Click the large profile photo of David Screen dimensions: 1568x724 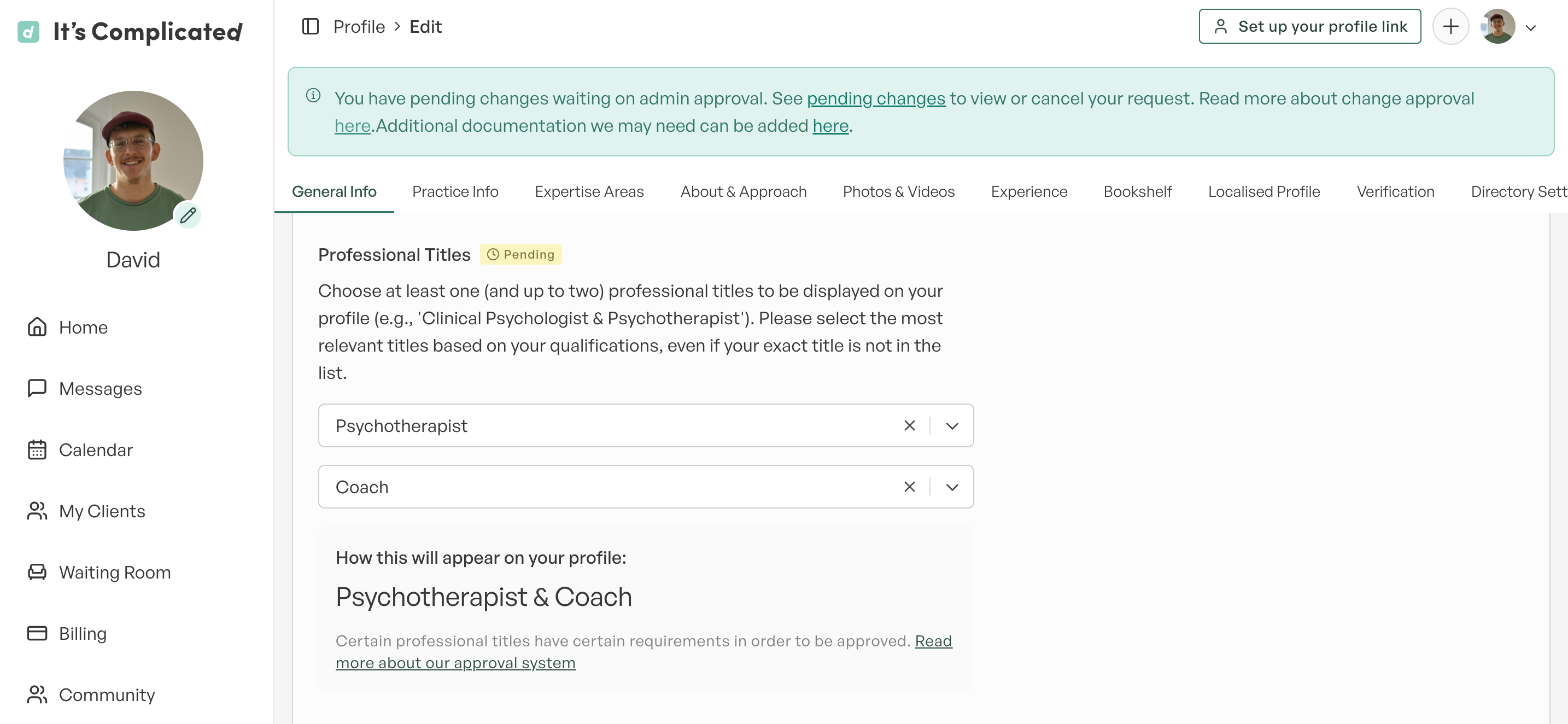[133, 161]
